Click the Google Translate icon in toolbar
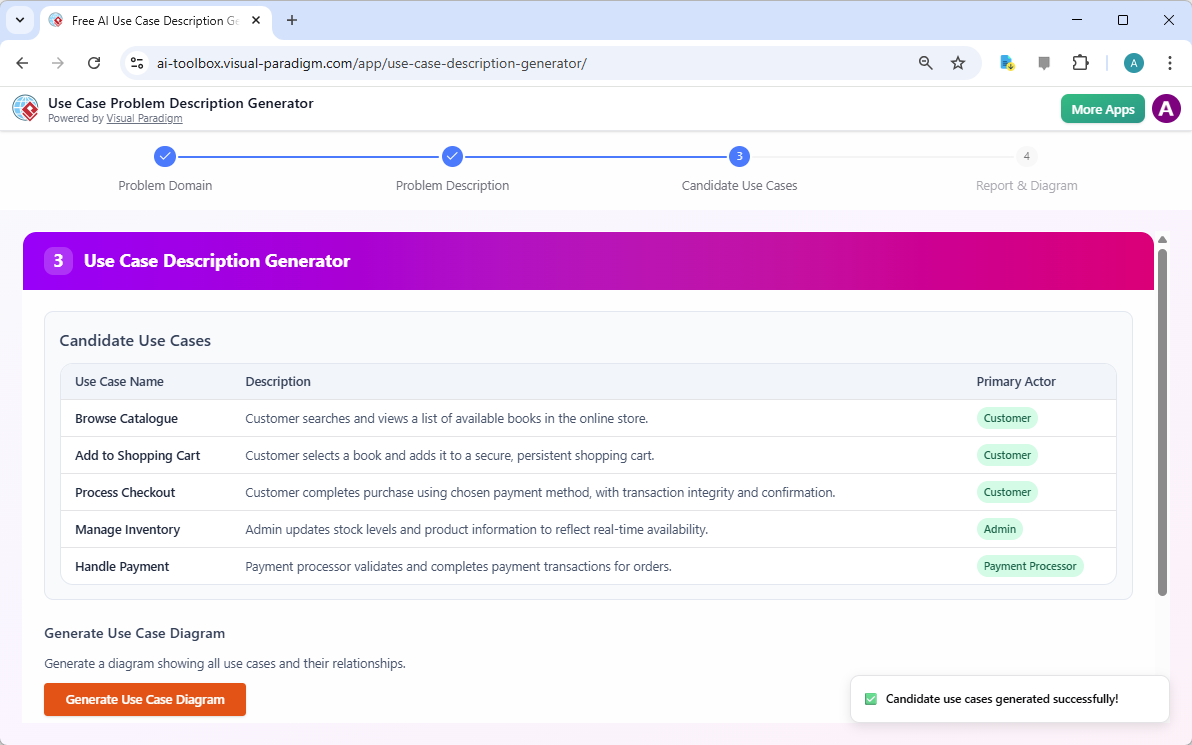The image size is (1192, 745). (x=1006, y=62)
